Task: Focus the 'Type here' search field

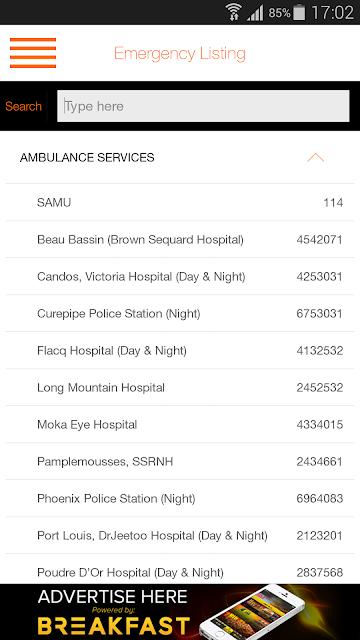Action: click(x=203, y=106)
